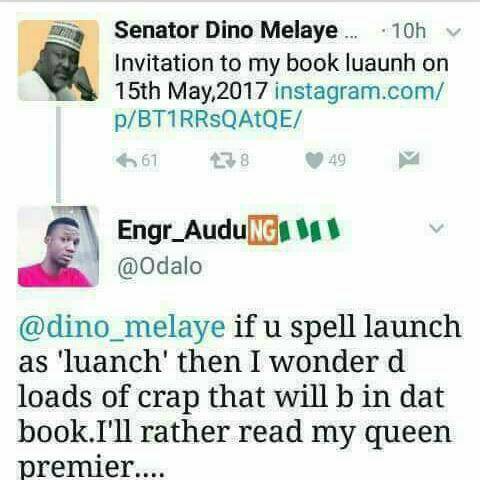Click the Engr_Audu display name

182,230
